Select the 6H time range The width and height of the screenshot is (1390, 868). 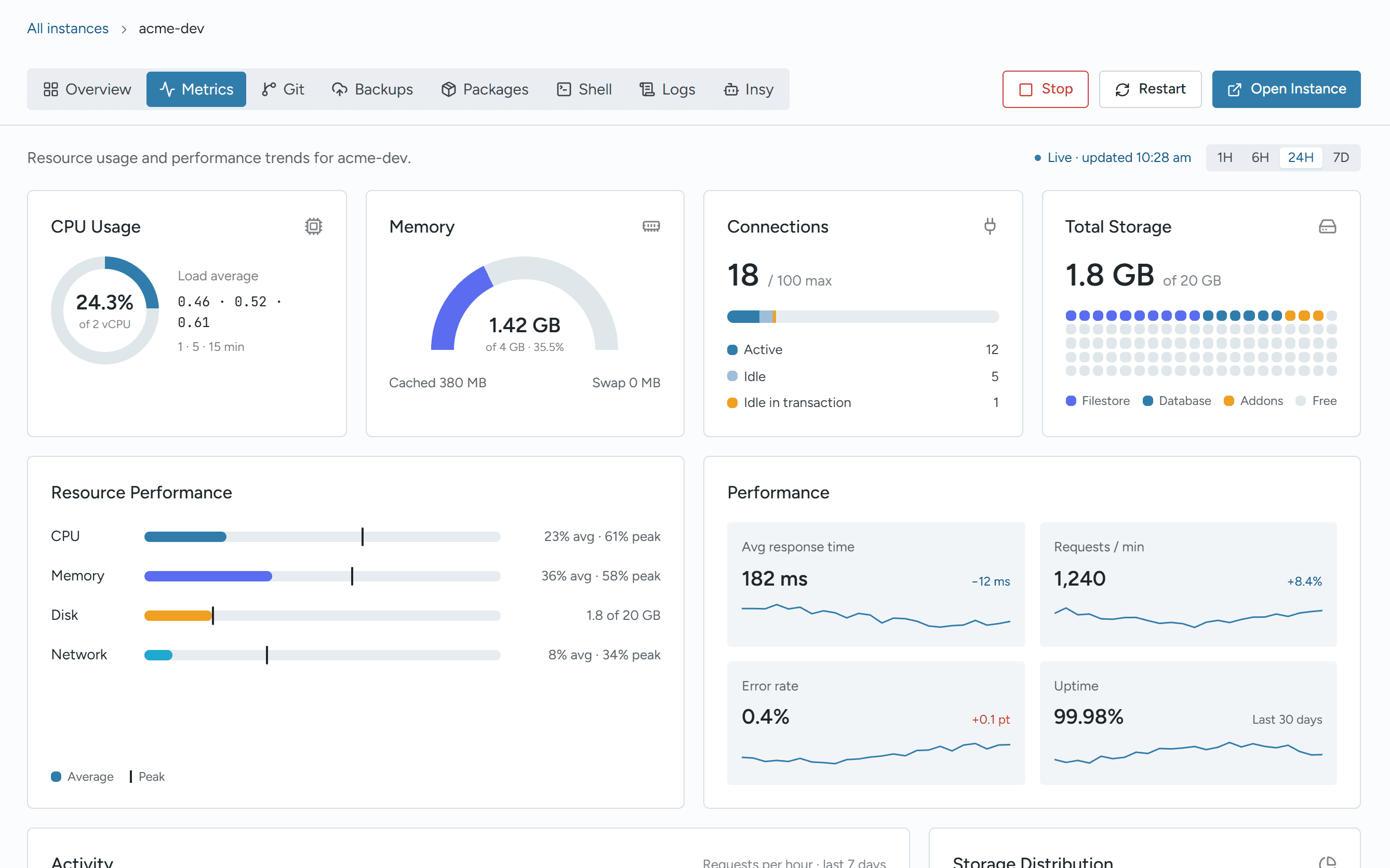click(1260, 157)
